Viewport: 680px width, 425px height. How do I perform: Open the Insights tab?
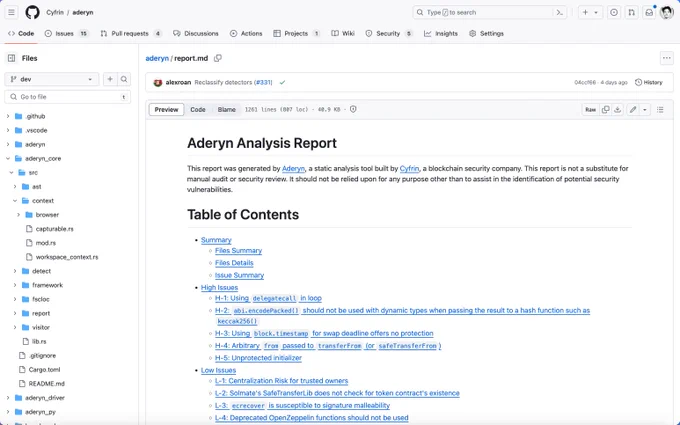pos(441,33)
